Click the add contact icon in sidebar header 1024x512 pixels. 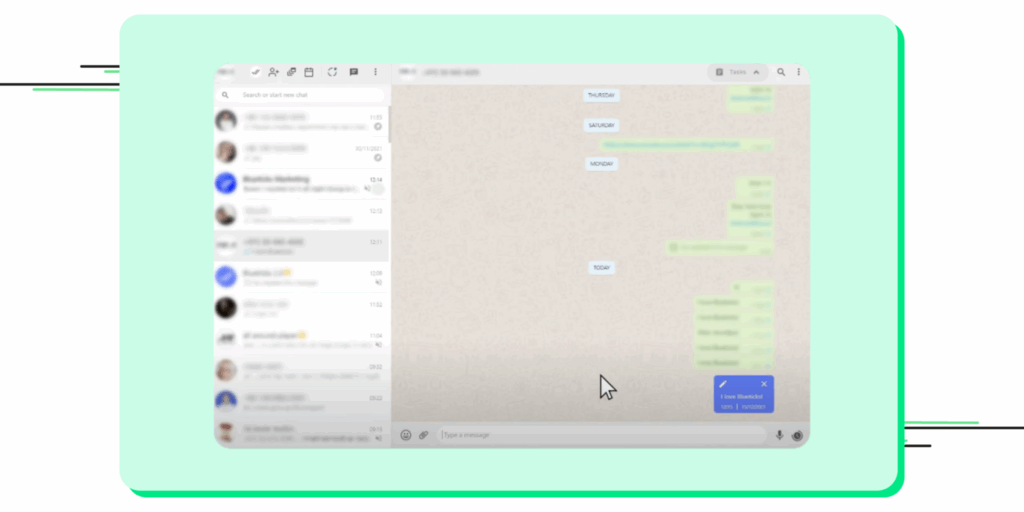[273, 72]
